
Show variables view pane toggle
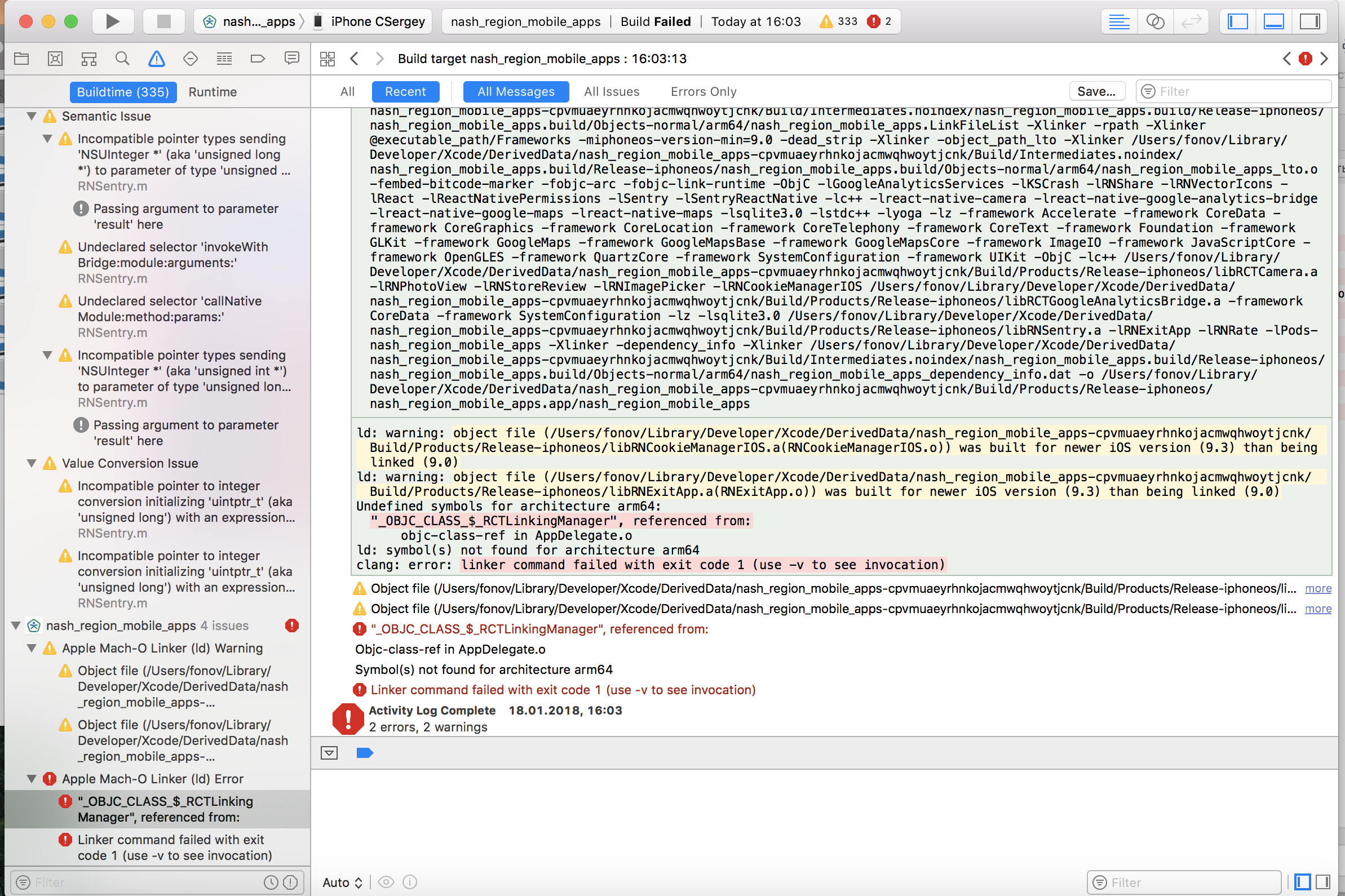click(x=1303, y=882)
